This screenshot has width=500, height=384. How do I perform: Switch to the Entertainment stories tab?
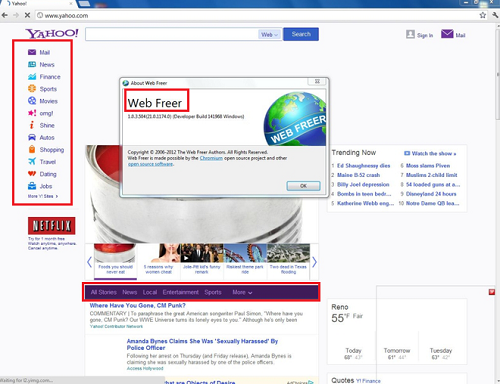point(181,292)
